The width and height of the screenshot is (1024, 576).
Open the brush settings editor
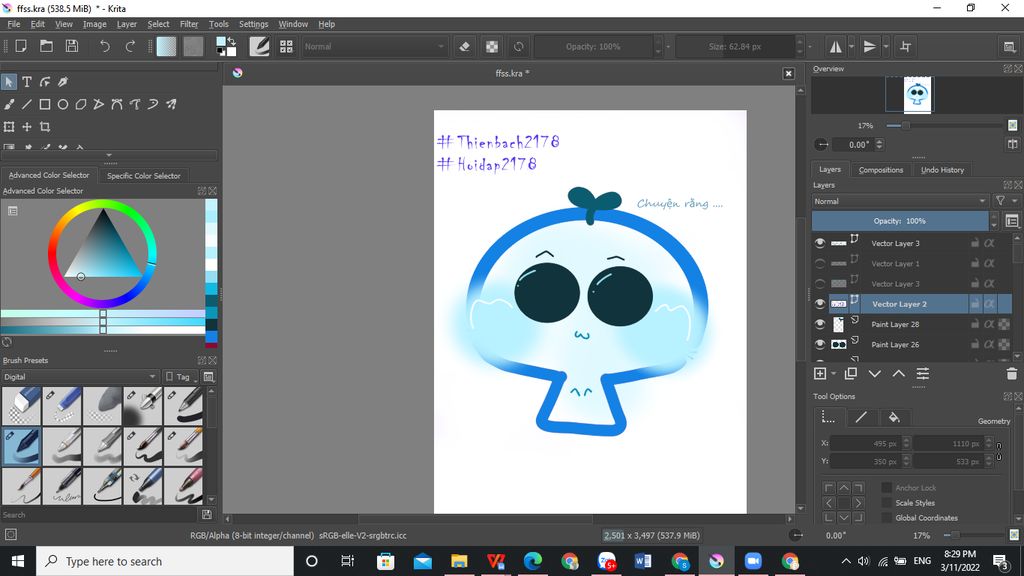(259, 46)
